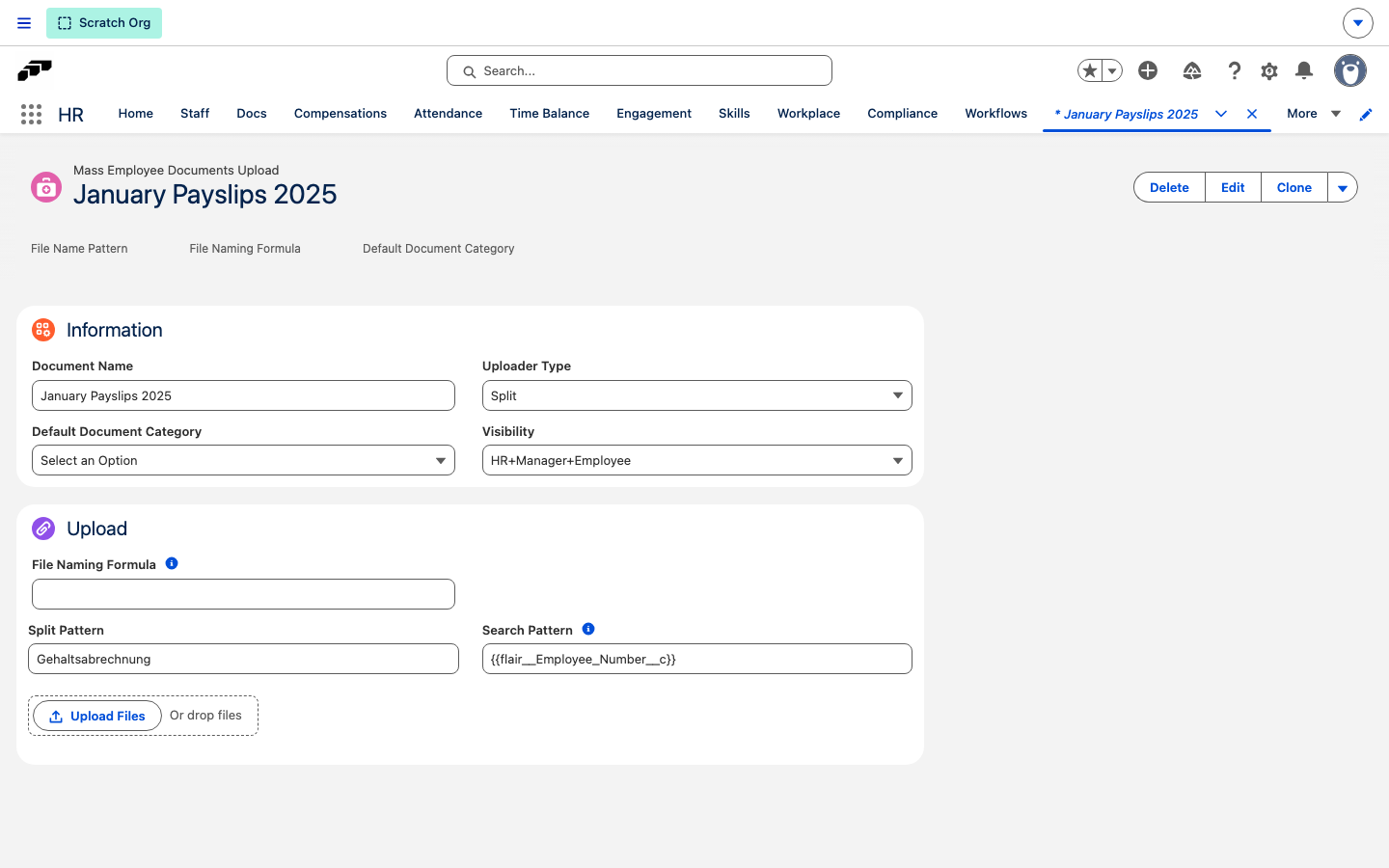Open the Uploader Type dropdown

point(696,395)
